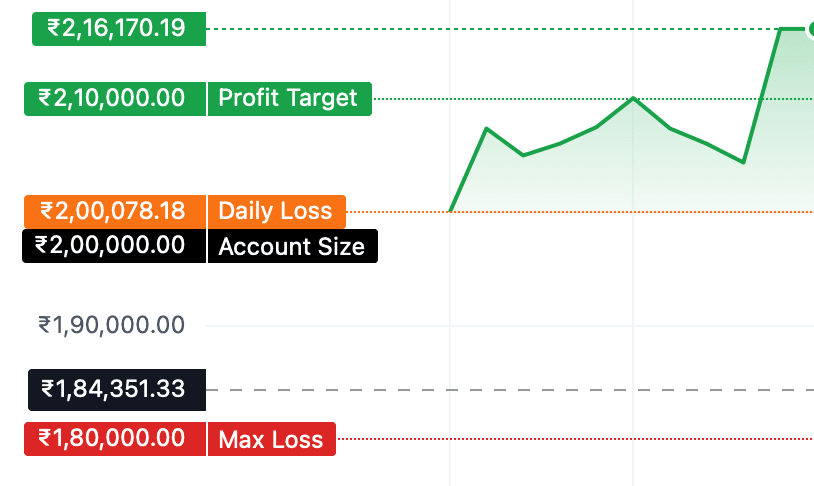Select the Max Loss label
The width and height of the screenshot is (814, 486).
(271, 438)
